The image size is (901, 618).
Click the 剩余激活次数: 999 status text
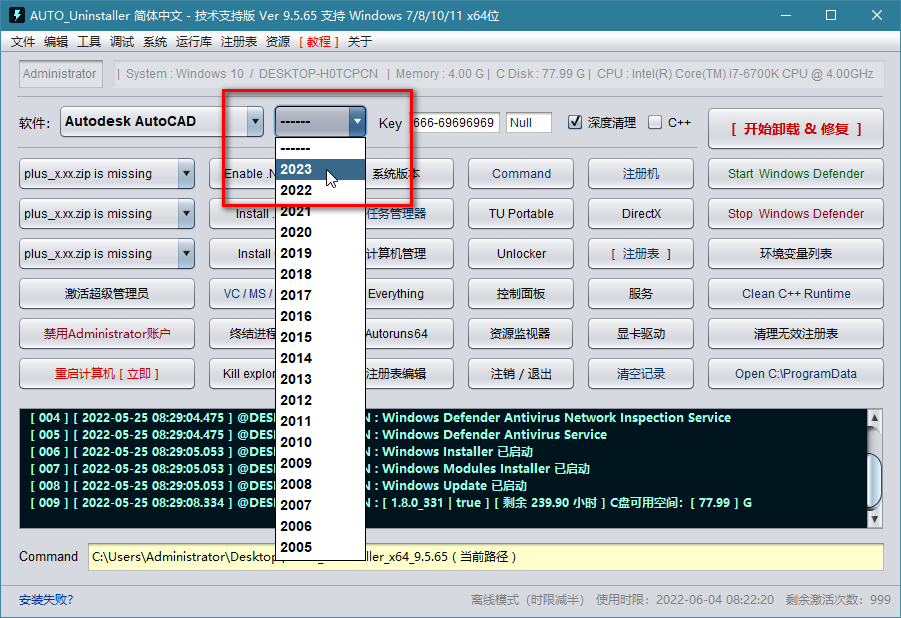[x=838, y=600]
